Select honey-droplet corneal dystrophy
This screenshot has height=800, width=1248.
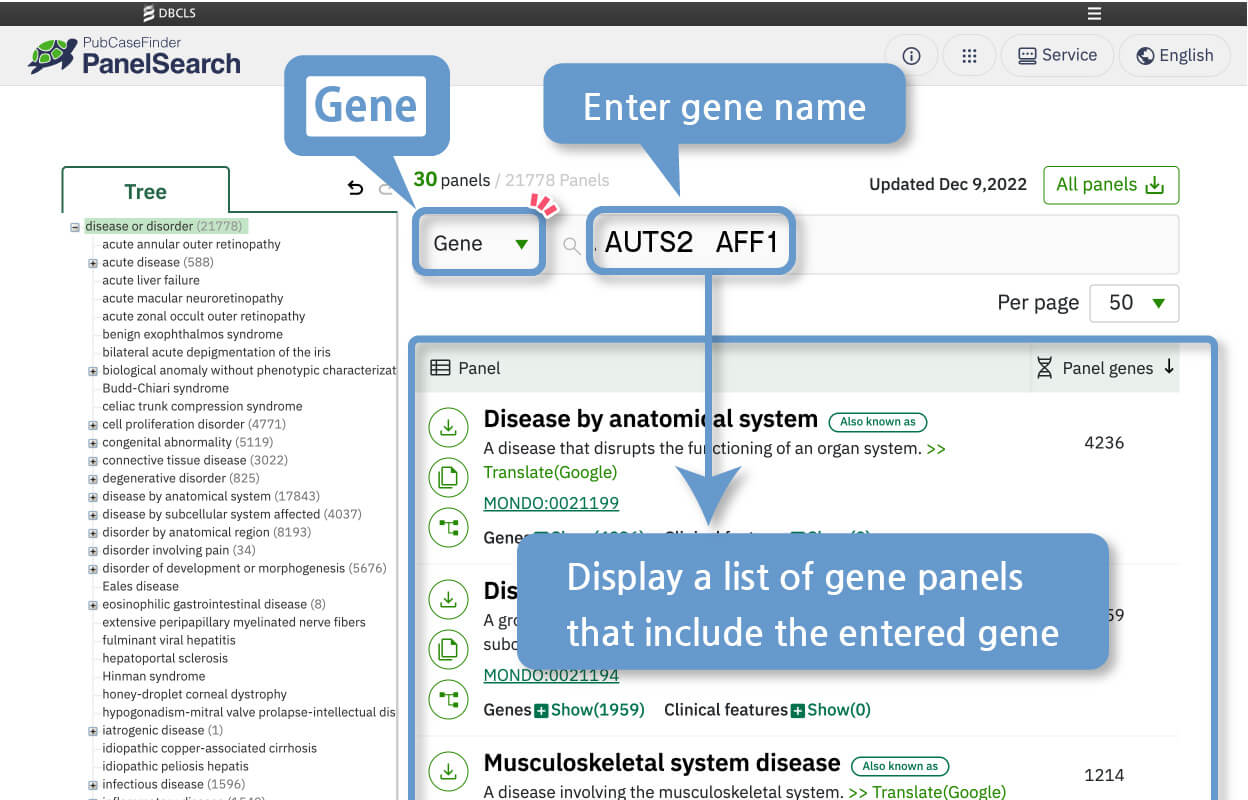point(194,694)
